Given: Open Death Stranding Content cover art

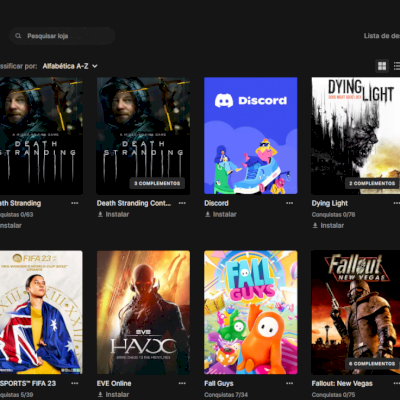Looking at the screenshot, I should 143,136.
